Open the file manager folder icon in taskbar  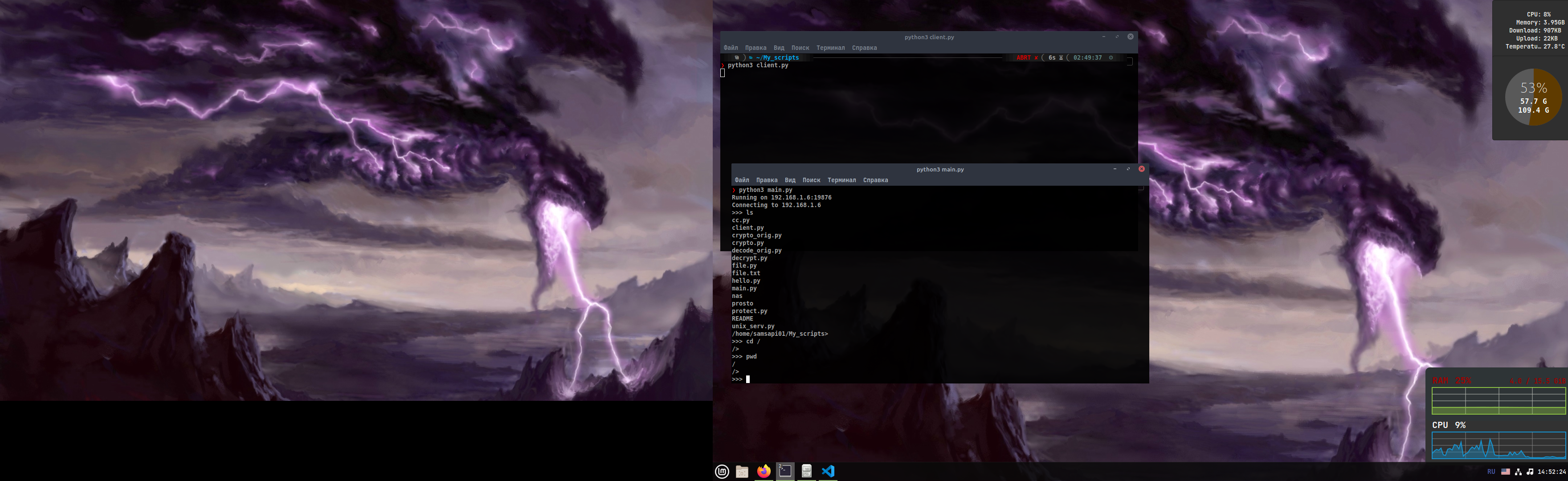(742, 471)
